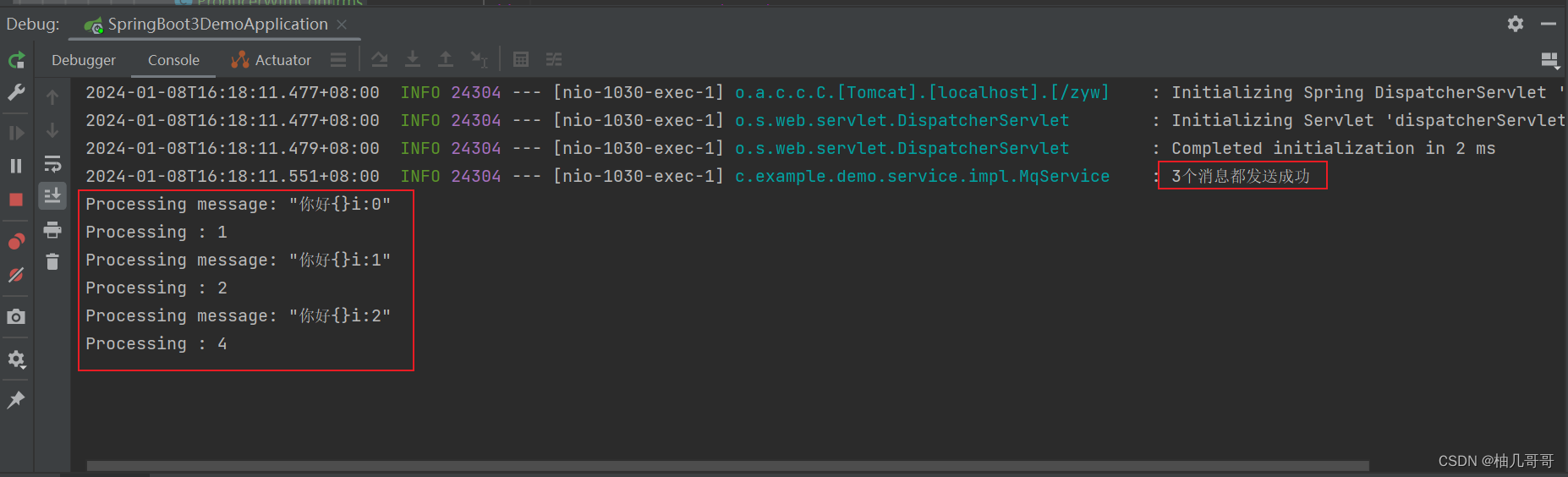
Task: Click the Step Out upload-arrow icon
Action: click(x=446, y=59)
